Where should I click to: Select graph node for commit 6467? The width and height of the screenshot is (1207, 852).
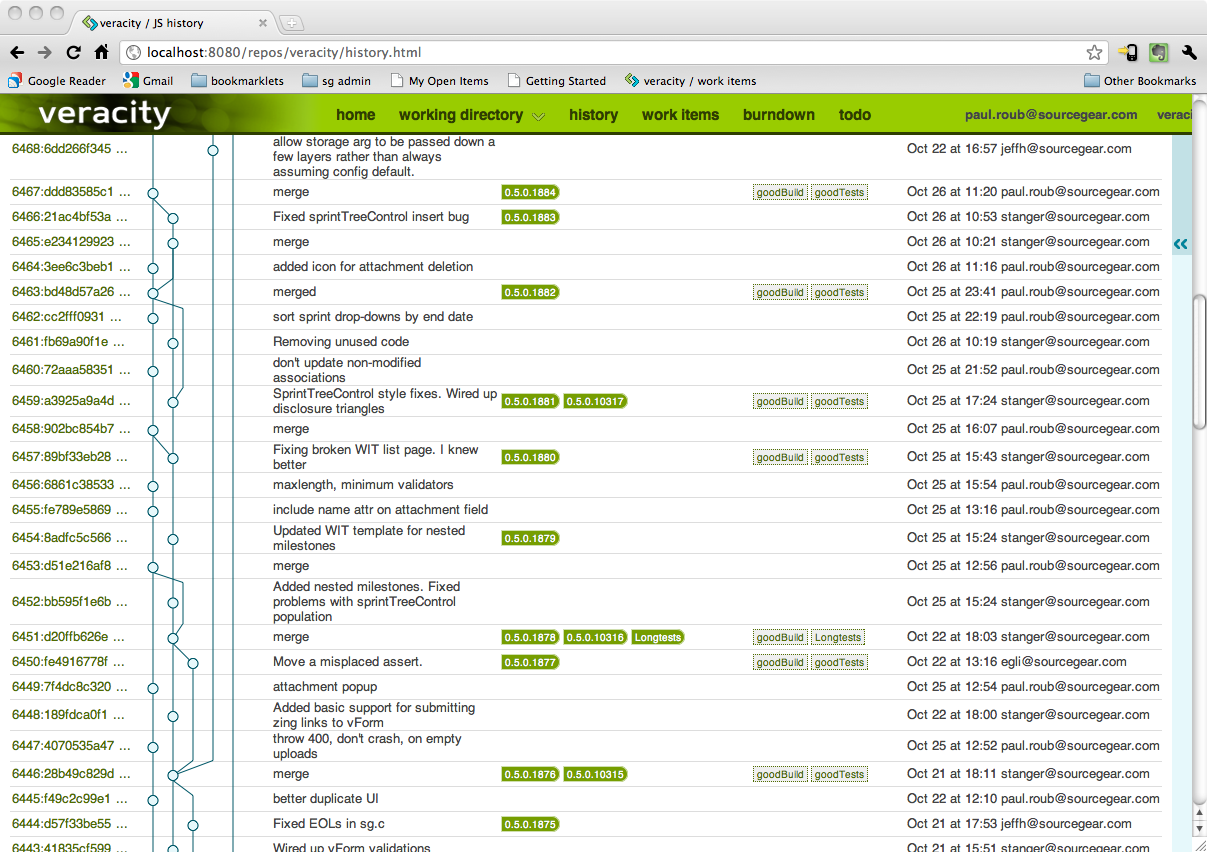pos(153,192)
